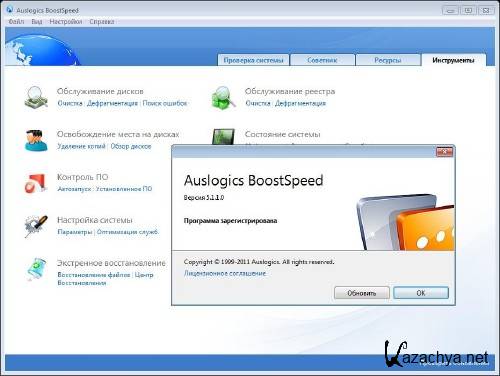
Task: Click Очистка link under Обслуживание дисков
Action: click(70, 103)
